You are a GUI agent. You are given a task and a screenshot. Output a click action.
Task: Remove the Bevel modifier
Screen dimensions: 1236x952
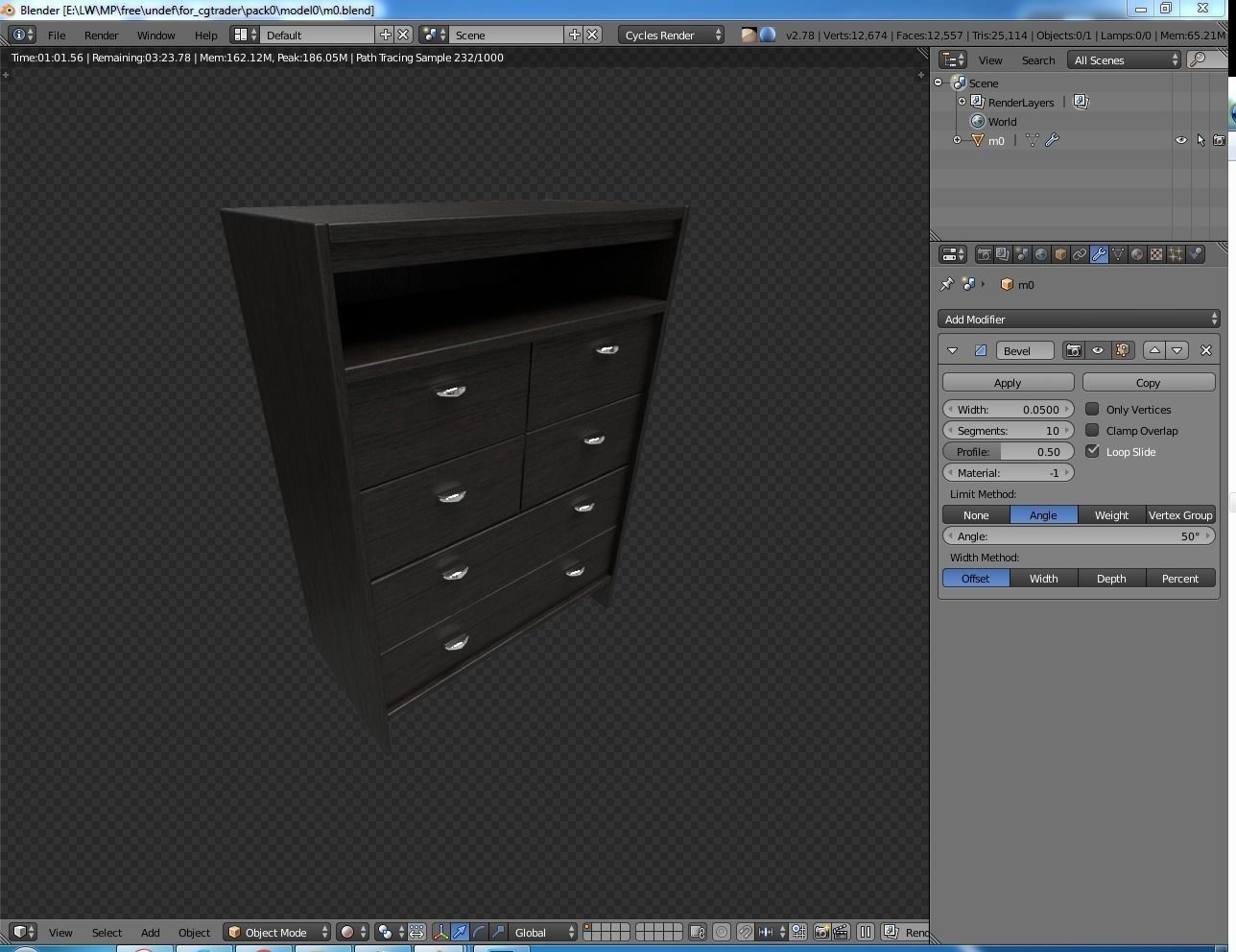(x=1206, y=350)
